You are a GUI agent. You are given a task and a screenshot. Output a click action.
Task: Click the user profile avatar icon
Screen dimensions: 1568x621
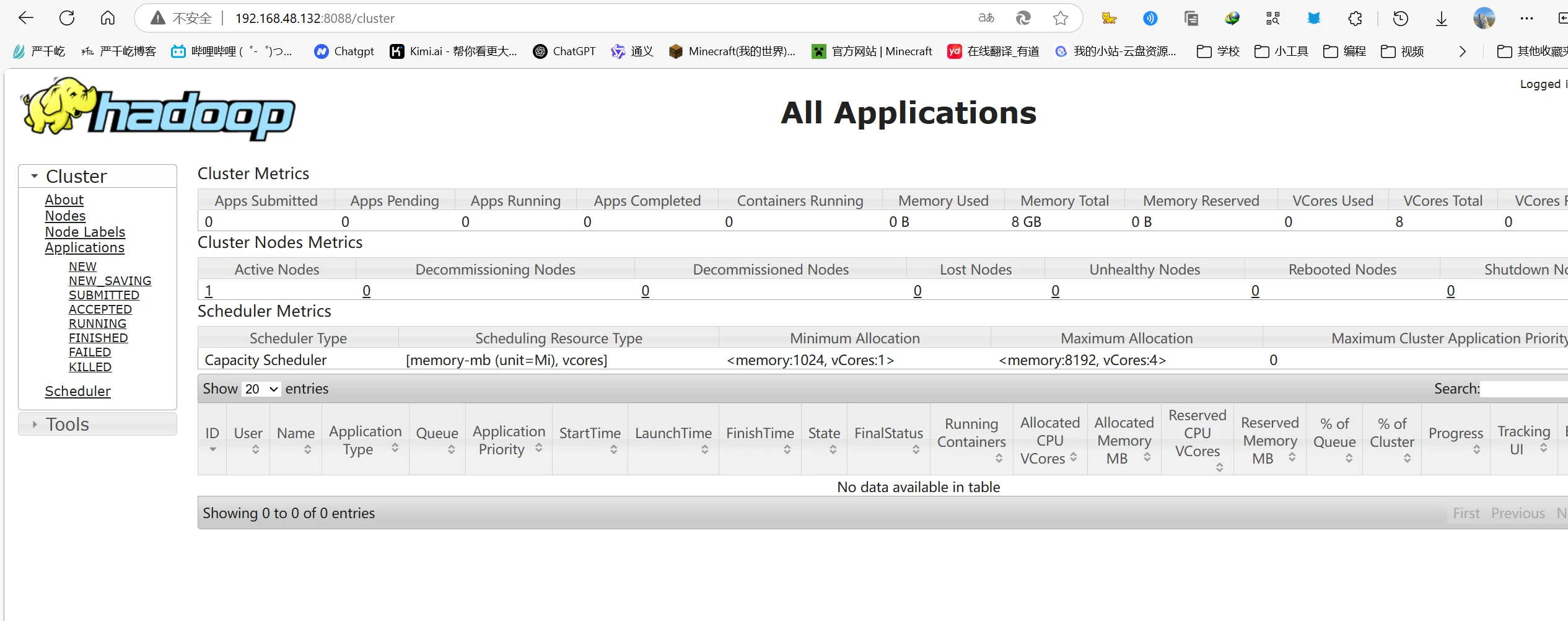1484,18
